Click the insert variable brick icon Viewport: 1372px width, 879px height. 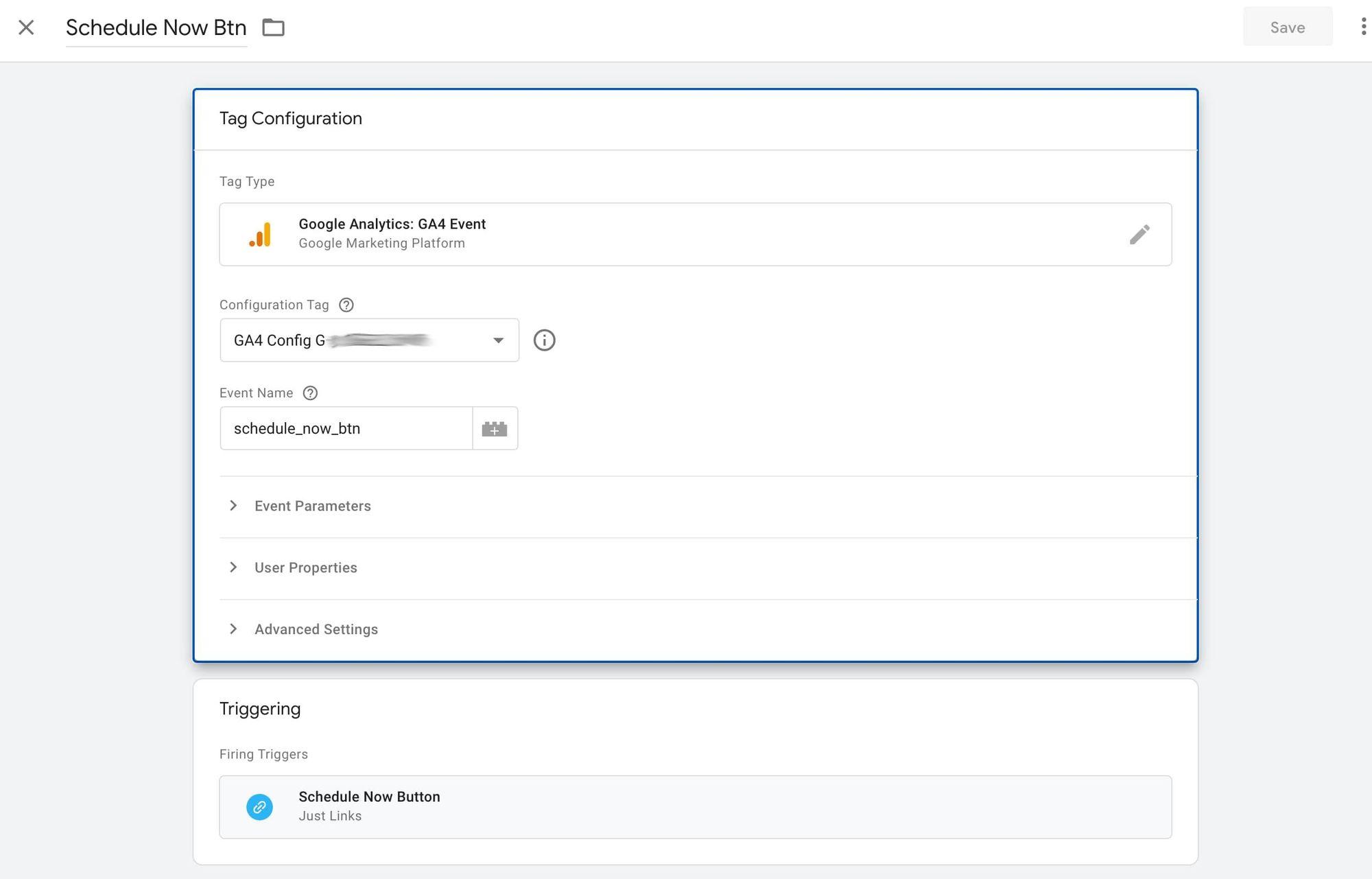pyautogui.click(x=495, y=429)
